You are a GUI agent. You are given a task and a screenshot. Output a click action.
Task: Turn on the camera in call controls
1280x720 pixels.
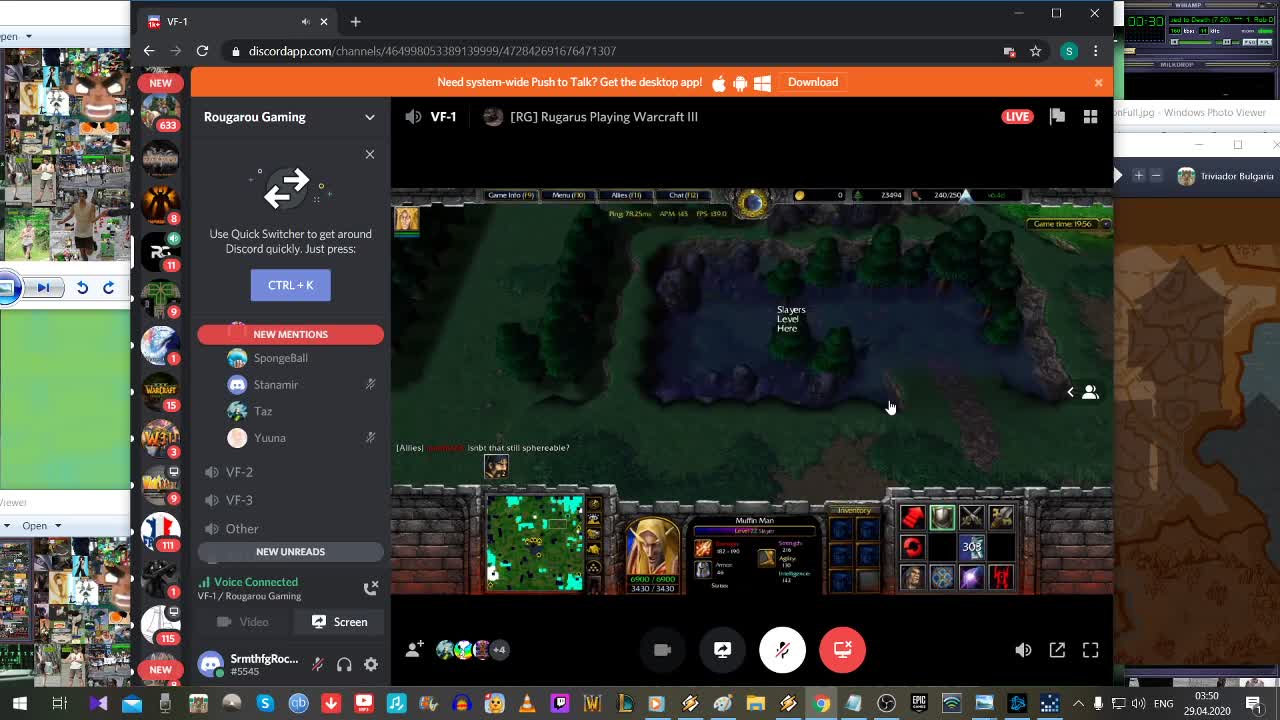662,650
